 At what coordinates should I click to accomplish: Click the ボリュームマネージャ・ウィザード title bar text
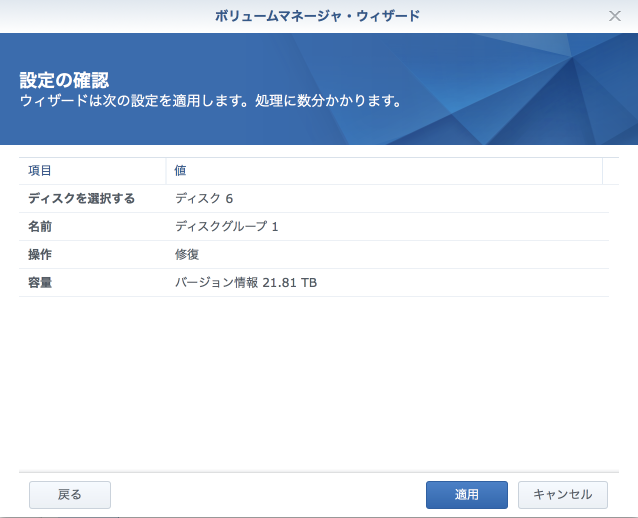tap(318, 16)
